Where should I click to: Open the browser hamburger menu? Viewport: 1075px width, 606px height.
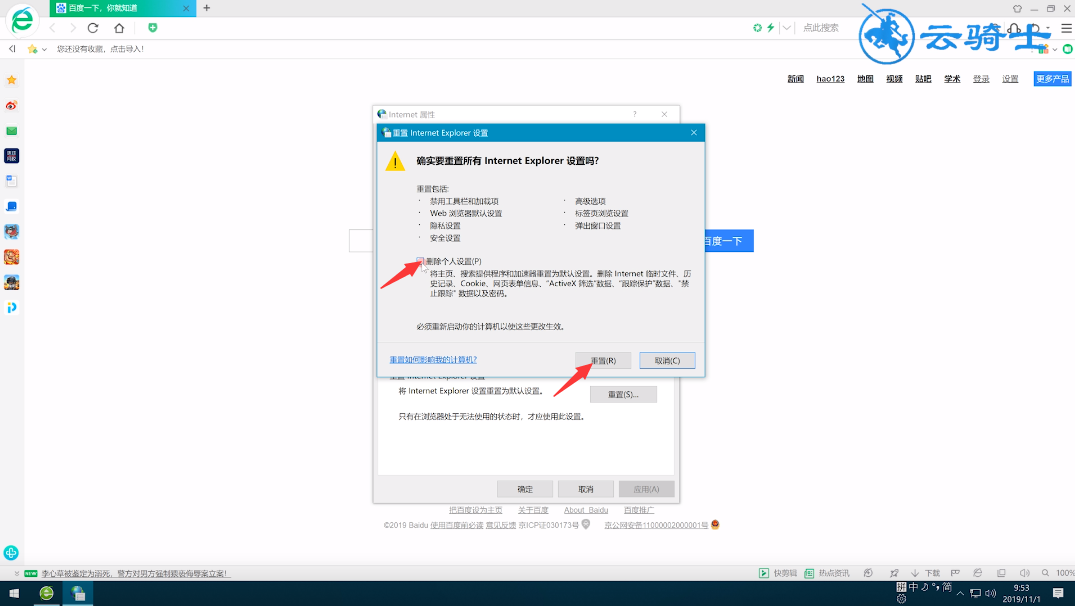point(1066,28)
